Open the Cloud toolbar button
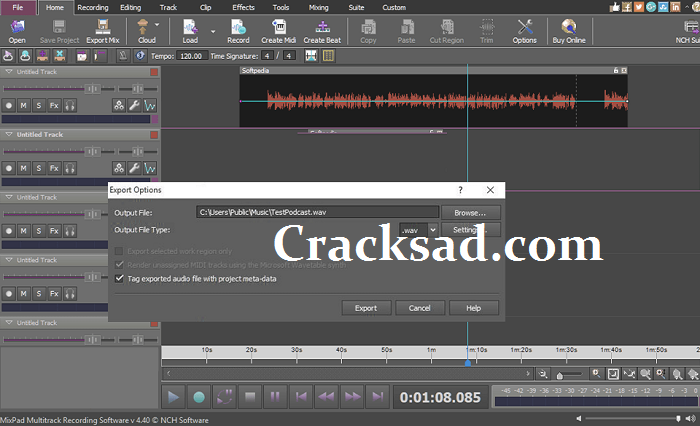The image size is (700, 426). (146, 31)
